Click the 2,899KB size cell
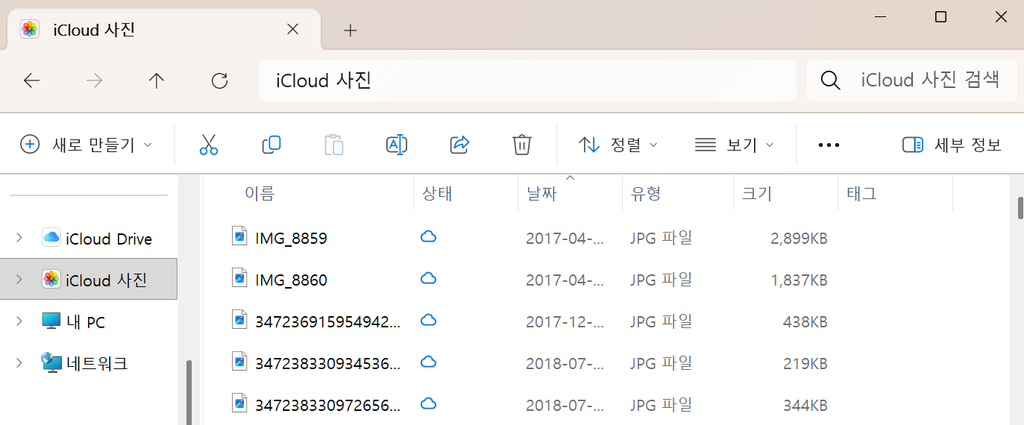Screen dimensions: 1024x425 point(799,238)
